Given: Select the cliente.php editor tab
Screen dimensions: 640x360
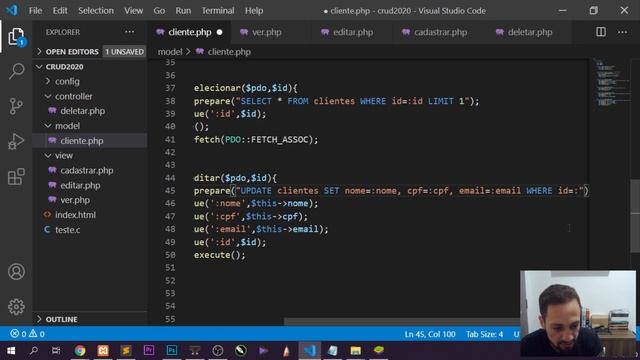Looking at the screenshot, I should (x=190, y=32).
